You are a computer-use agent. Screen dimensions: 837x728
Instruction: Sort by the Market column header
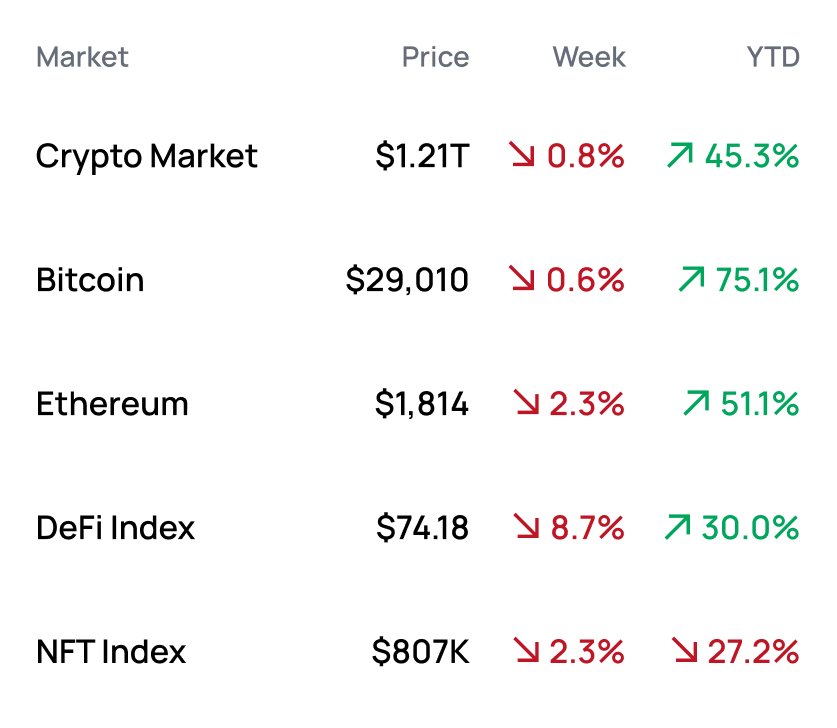(82, 57)
